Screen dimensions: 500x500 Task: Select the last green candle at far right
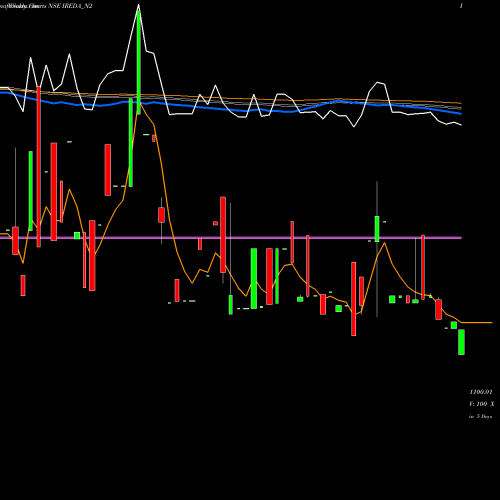click(x=461, y=342)
